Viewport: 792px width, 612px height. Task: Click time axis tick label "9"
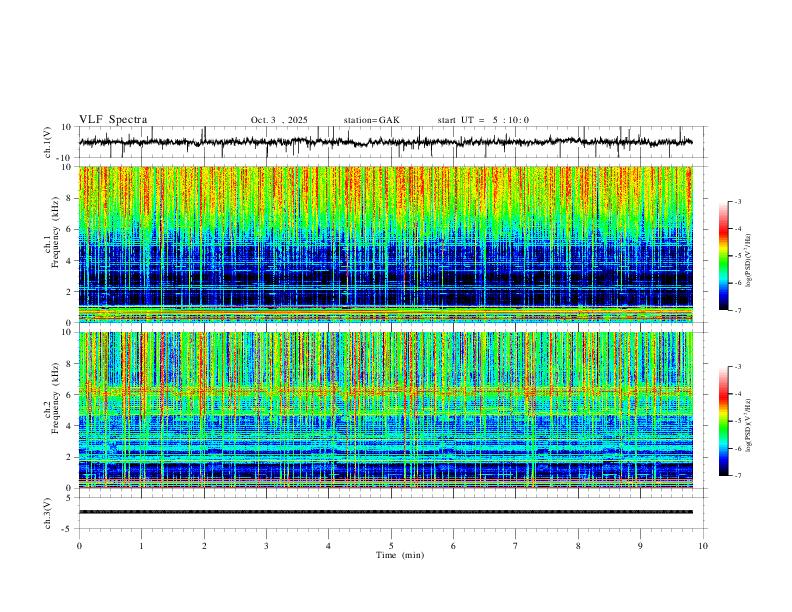click(x=640, y=546)
